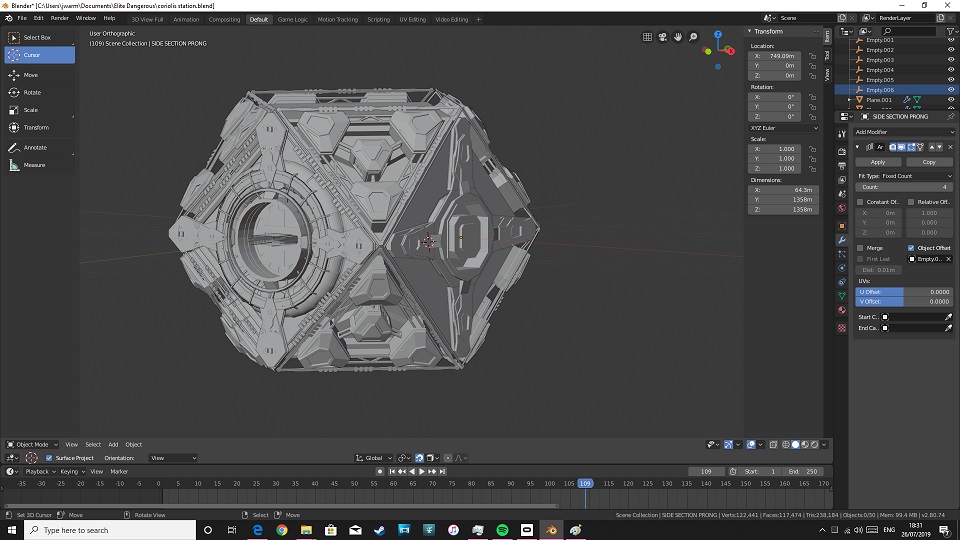Switch to wireframe viewport shading

(786, 444)
